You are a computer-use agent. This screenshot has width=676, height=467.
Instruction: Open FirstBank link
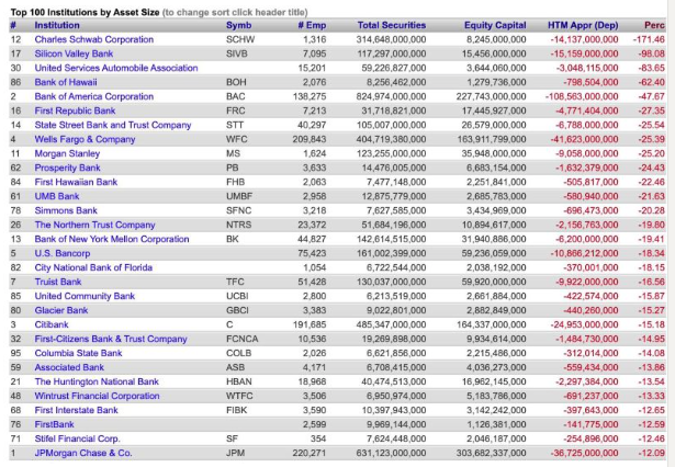coord(54,424)
